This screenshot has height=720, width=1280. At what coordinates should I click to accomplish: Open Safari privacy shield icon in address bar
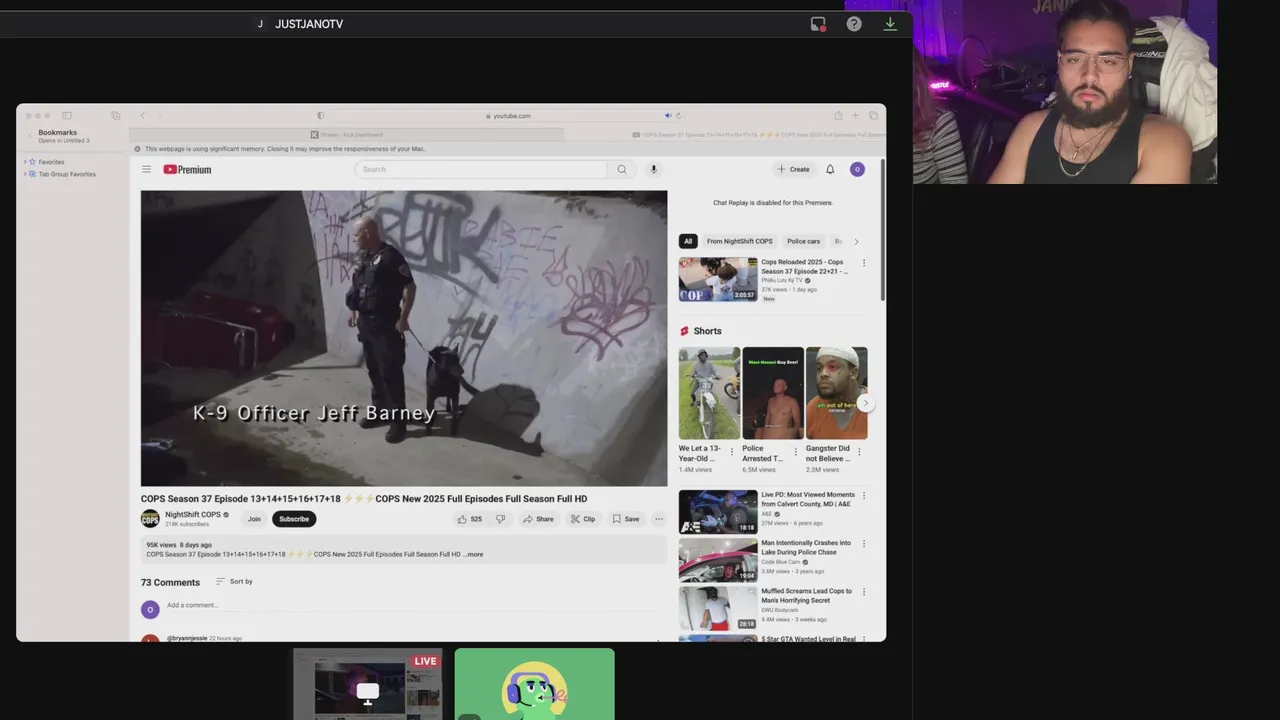pyautogui.click(x=320, y=115)
